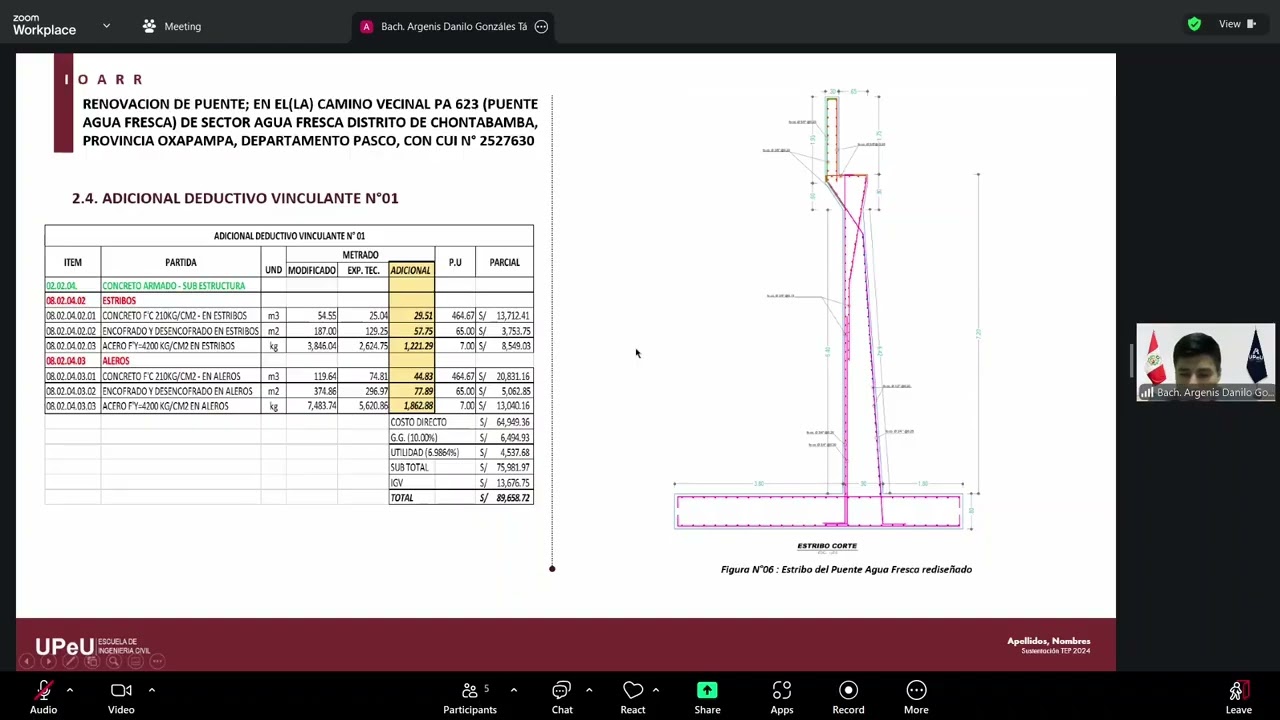This screenshot has width=1280, height=720.
Task: Open options circle on the shared-screen tab
Action: coord(541,26)
